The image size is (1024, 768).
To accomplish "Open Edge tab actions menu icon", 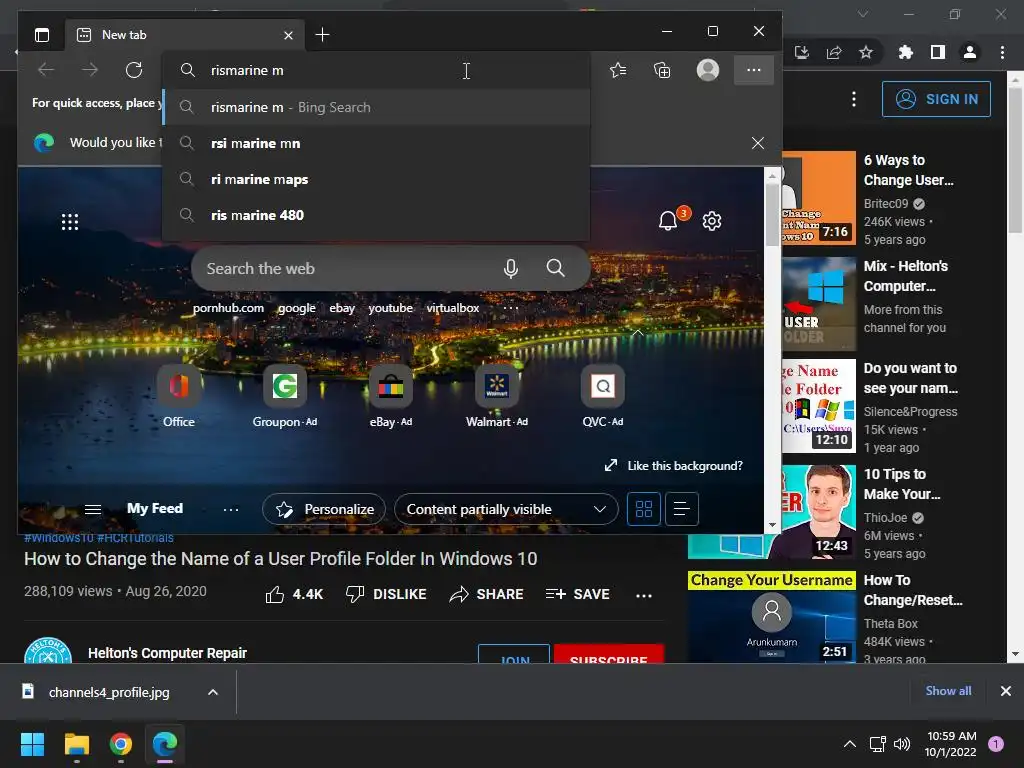I will 42,35.
